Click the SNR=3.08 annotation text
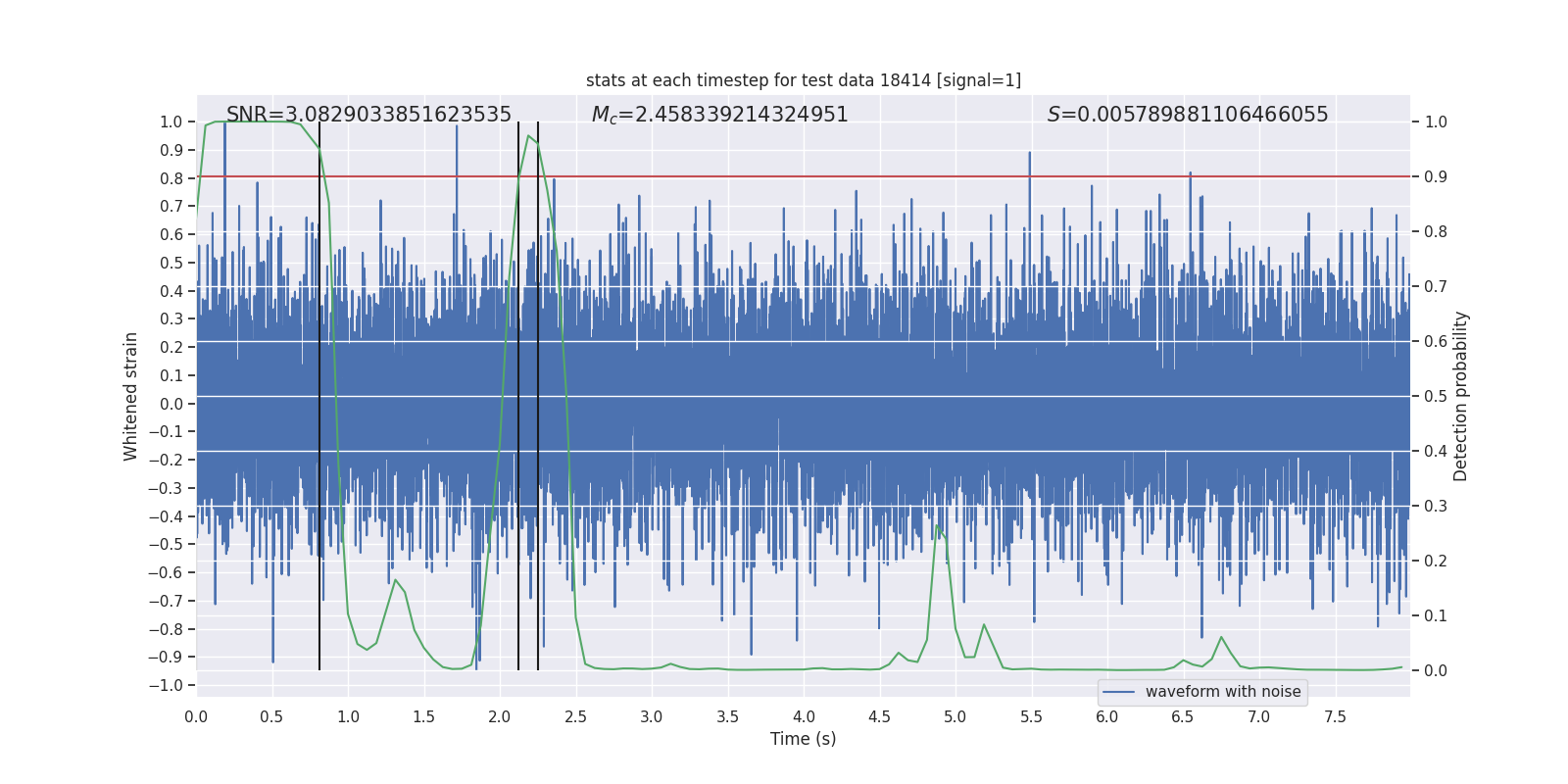This screenshot has width=1568, height=784. 368,115
